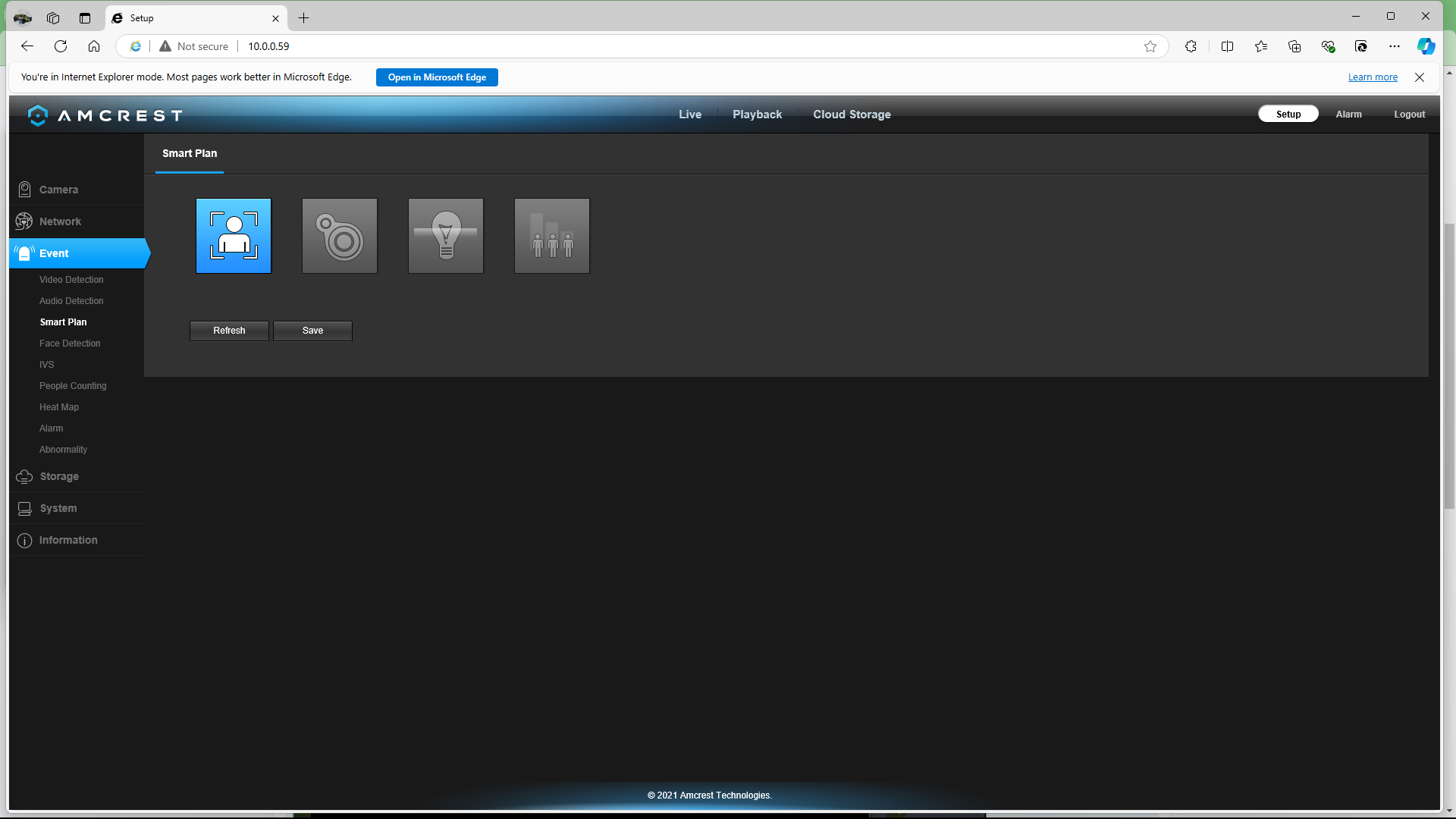Go back to previous page in browser
This screenshot has height=819, width=1456.
27,46
